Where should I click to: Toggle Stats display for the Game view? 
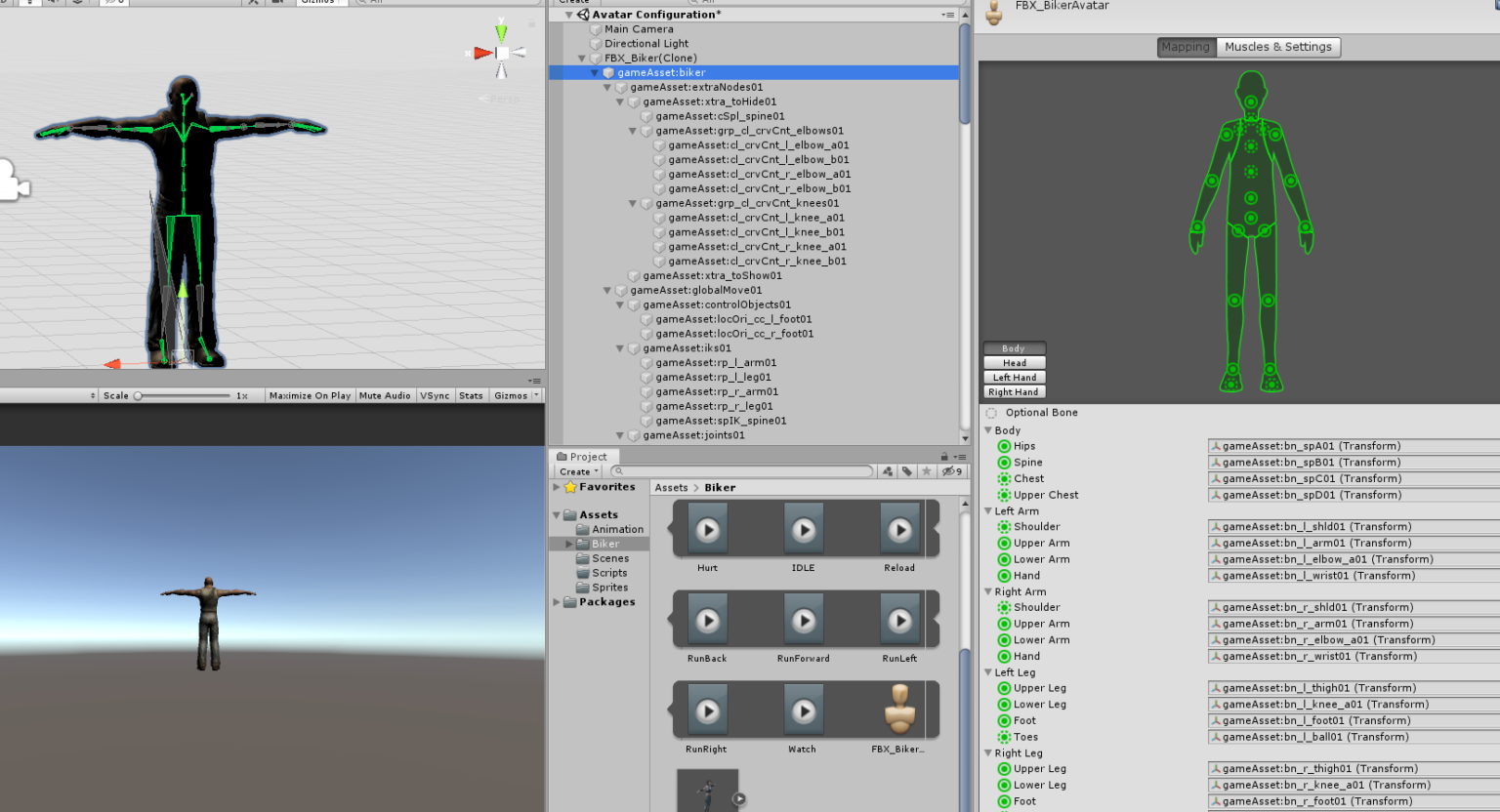point(471,395)
